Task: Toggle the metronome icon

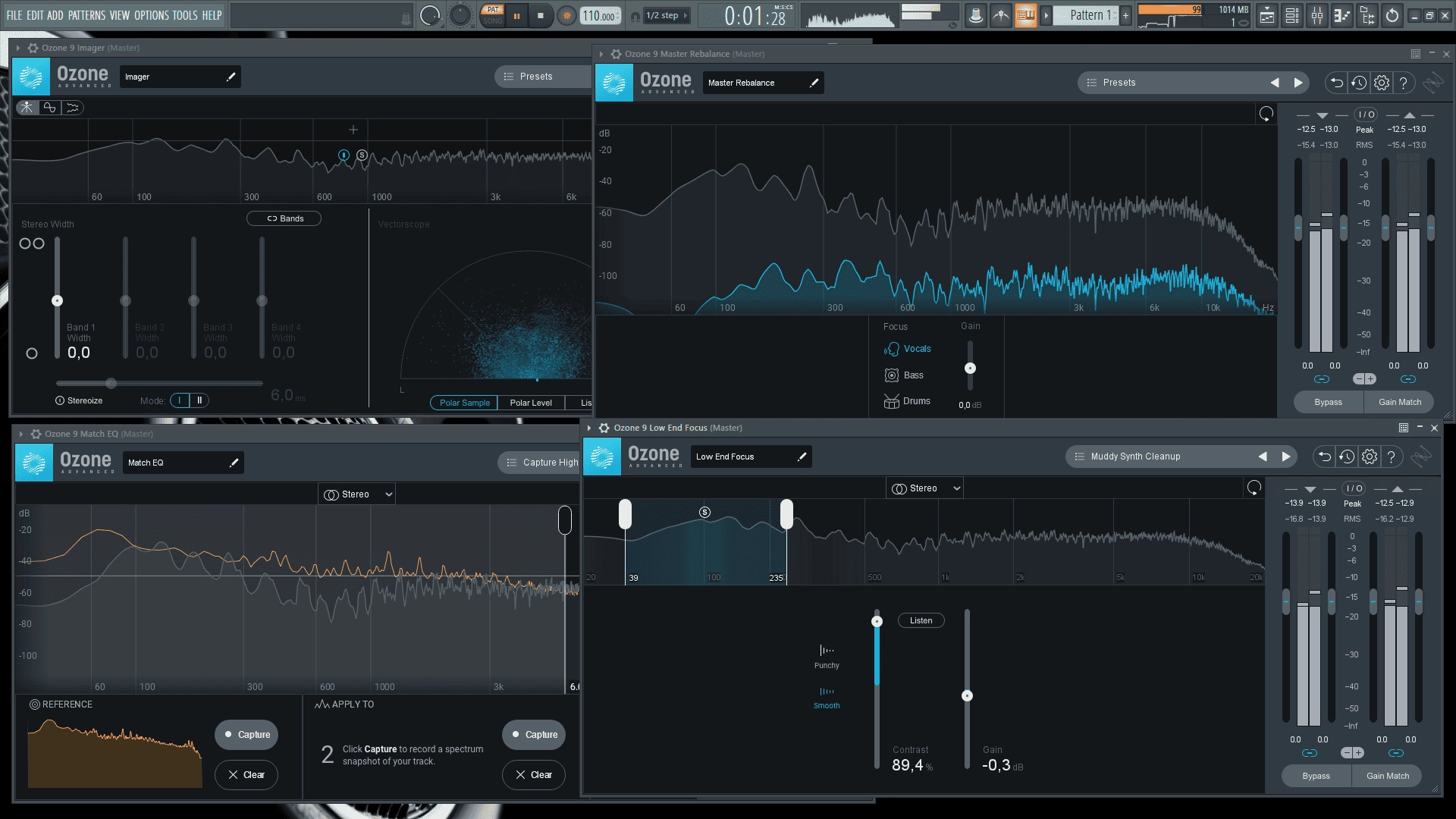Action: pyautogui.click(x=976, y=15)
